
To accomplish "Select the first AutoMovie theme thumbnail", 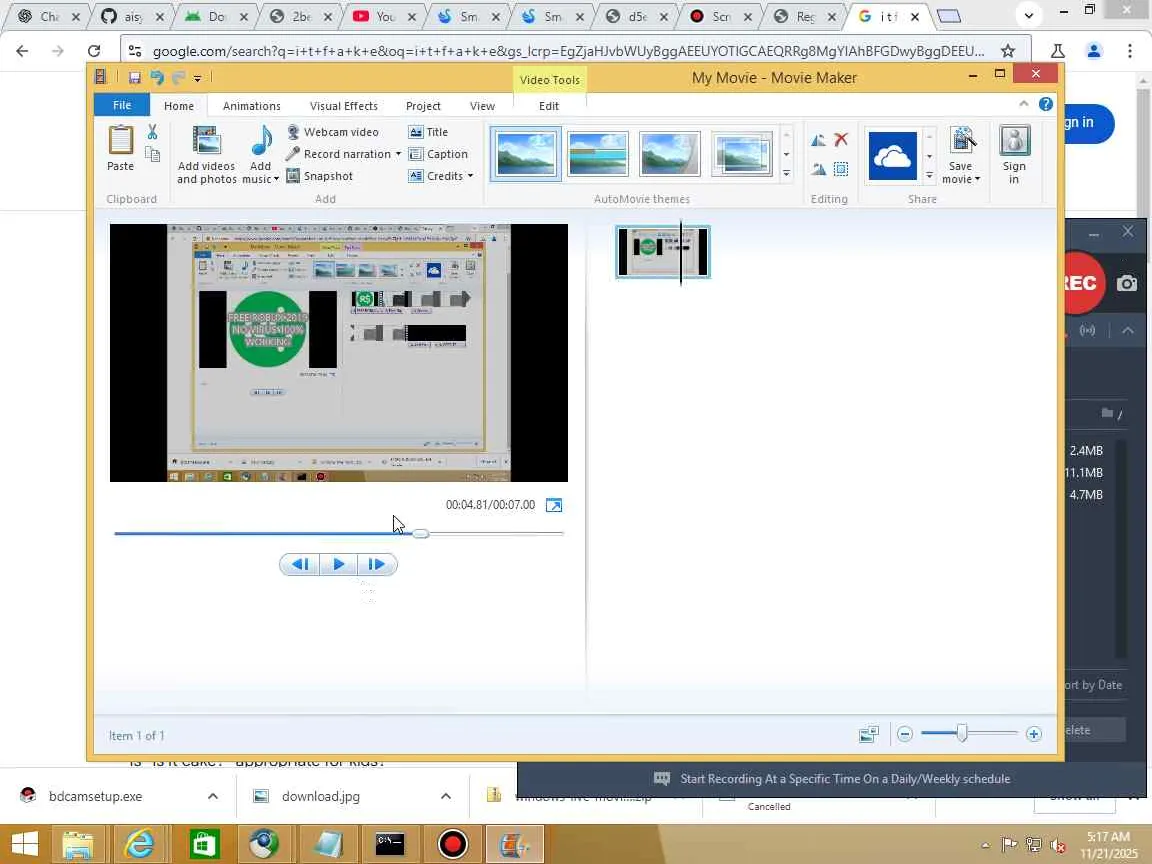I will pos(525,154).
